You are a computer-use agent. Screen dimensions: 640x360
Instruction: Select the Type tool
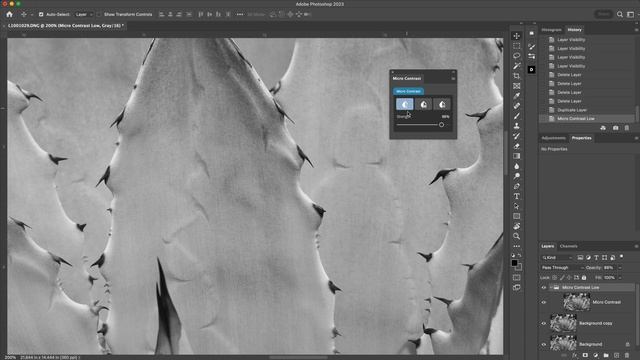[517, 196]
